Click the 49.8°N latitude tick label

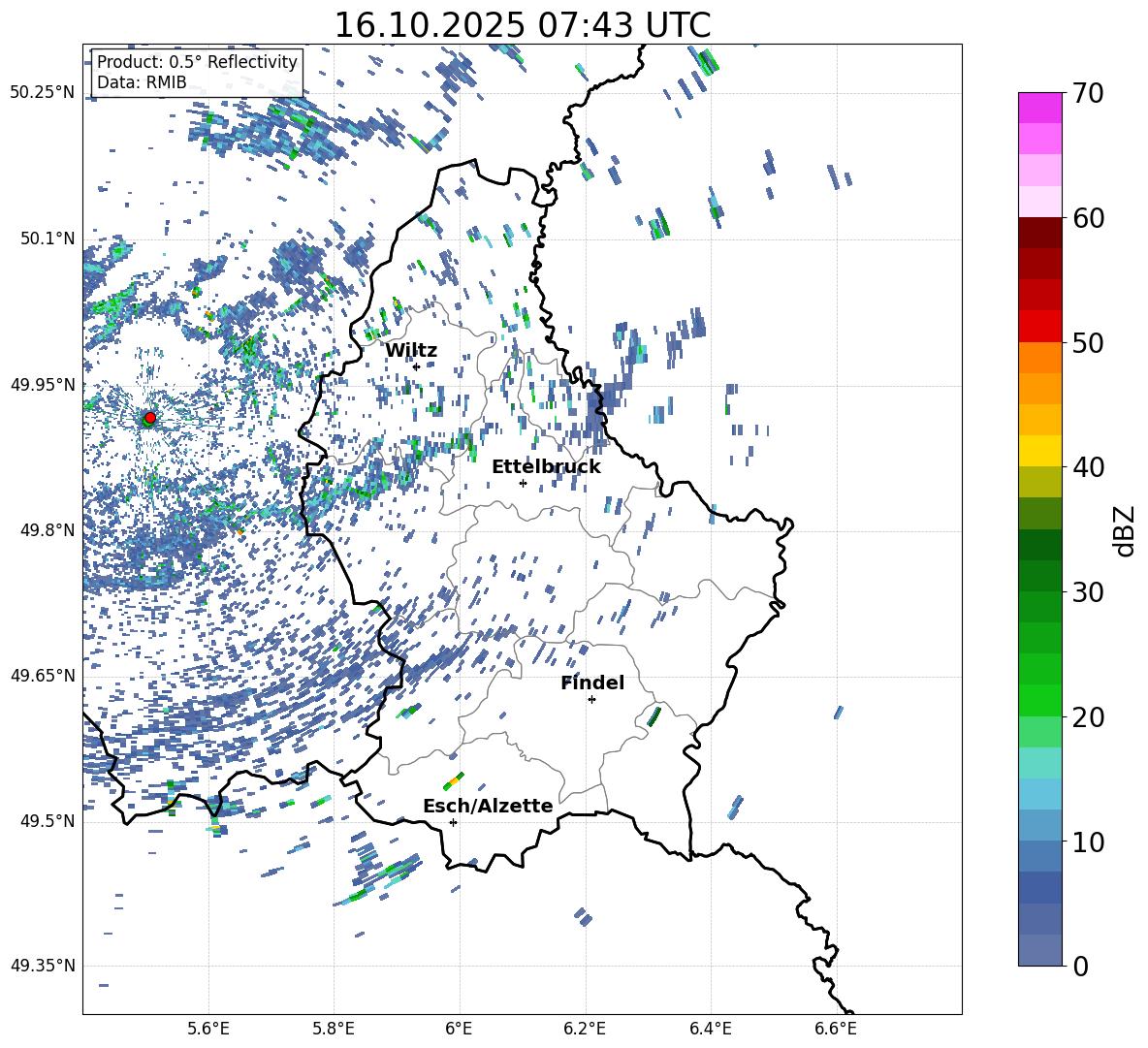click(x=43, y=530)
